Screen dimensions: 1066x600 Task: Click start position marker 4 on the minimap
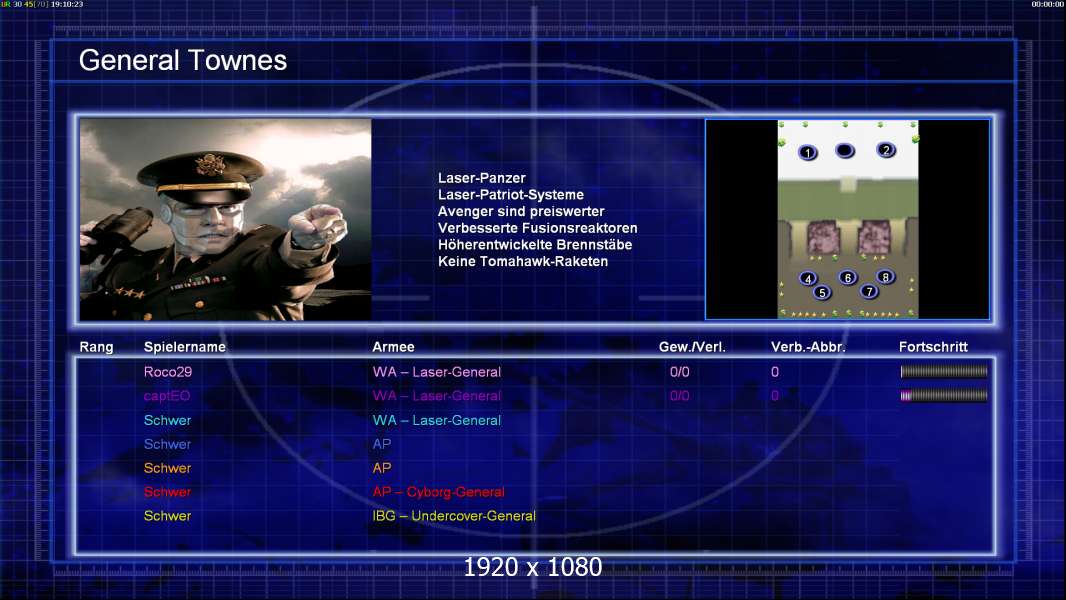pyautogui.click(x=808, y=278)
